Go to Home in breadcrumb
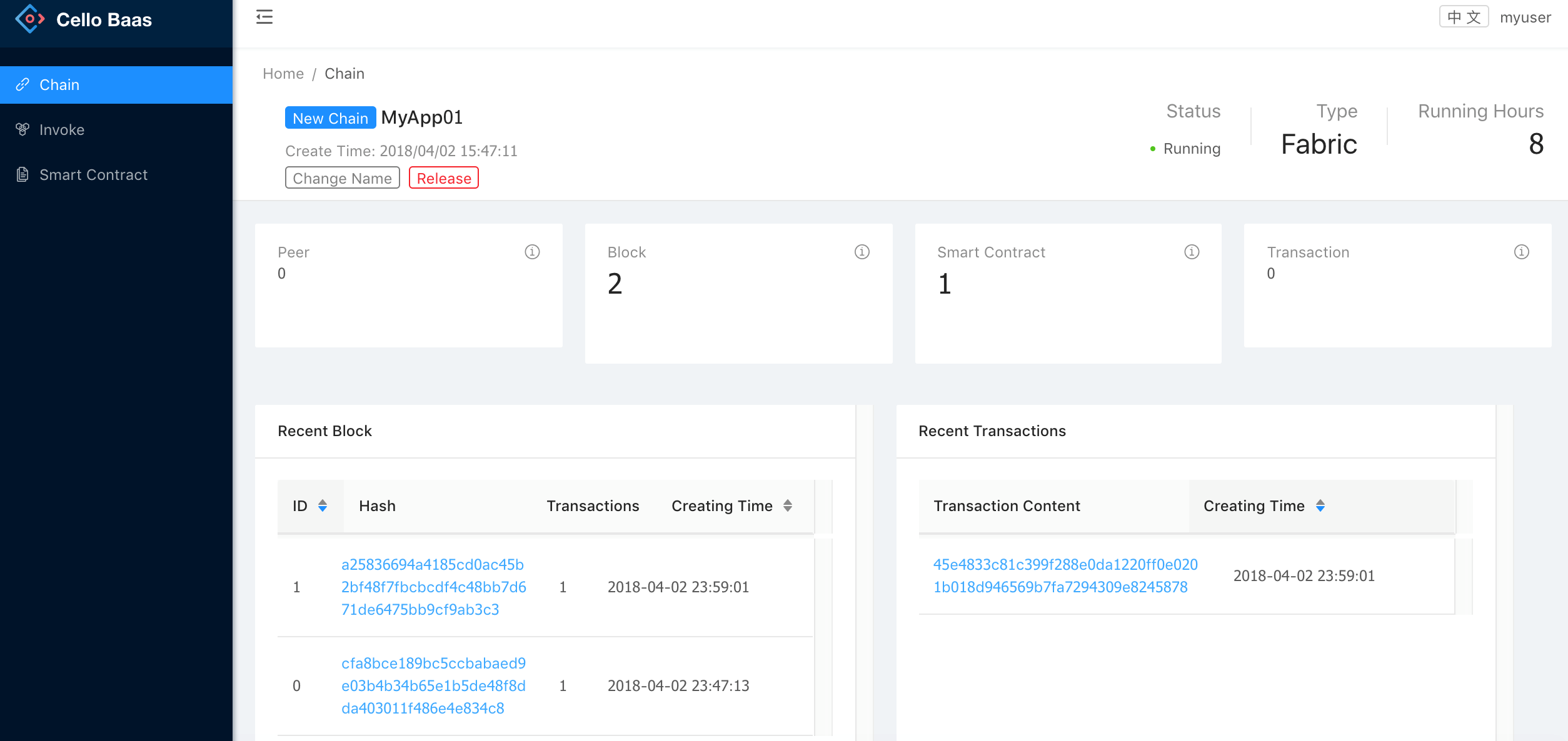This screenshot has height=741, width=1568. tap(283, 74)
